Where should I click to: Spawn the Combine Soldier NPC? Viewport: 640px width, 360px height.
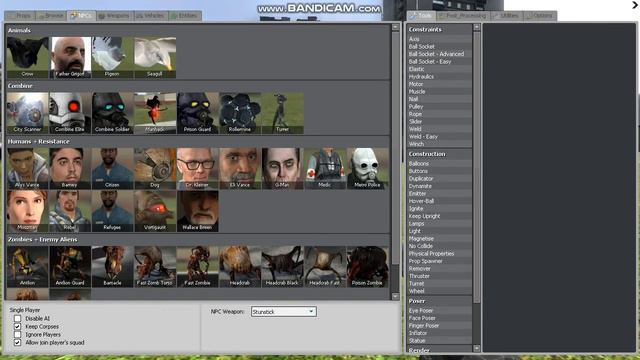112,113
